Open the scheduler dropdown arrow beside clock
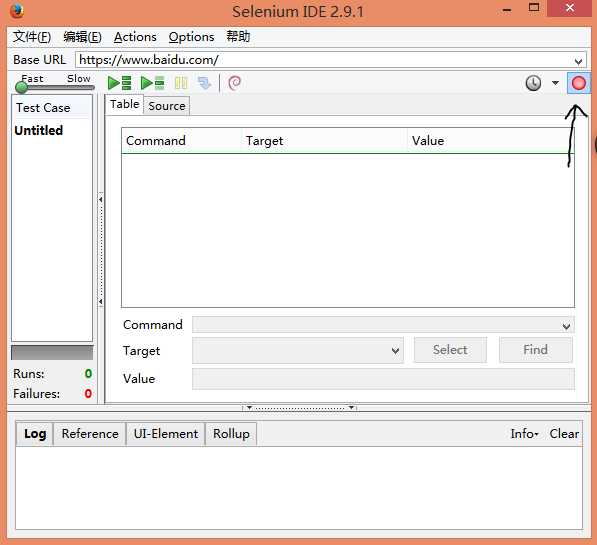Viewport: 597px width, 545px height. point(555,83)
